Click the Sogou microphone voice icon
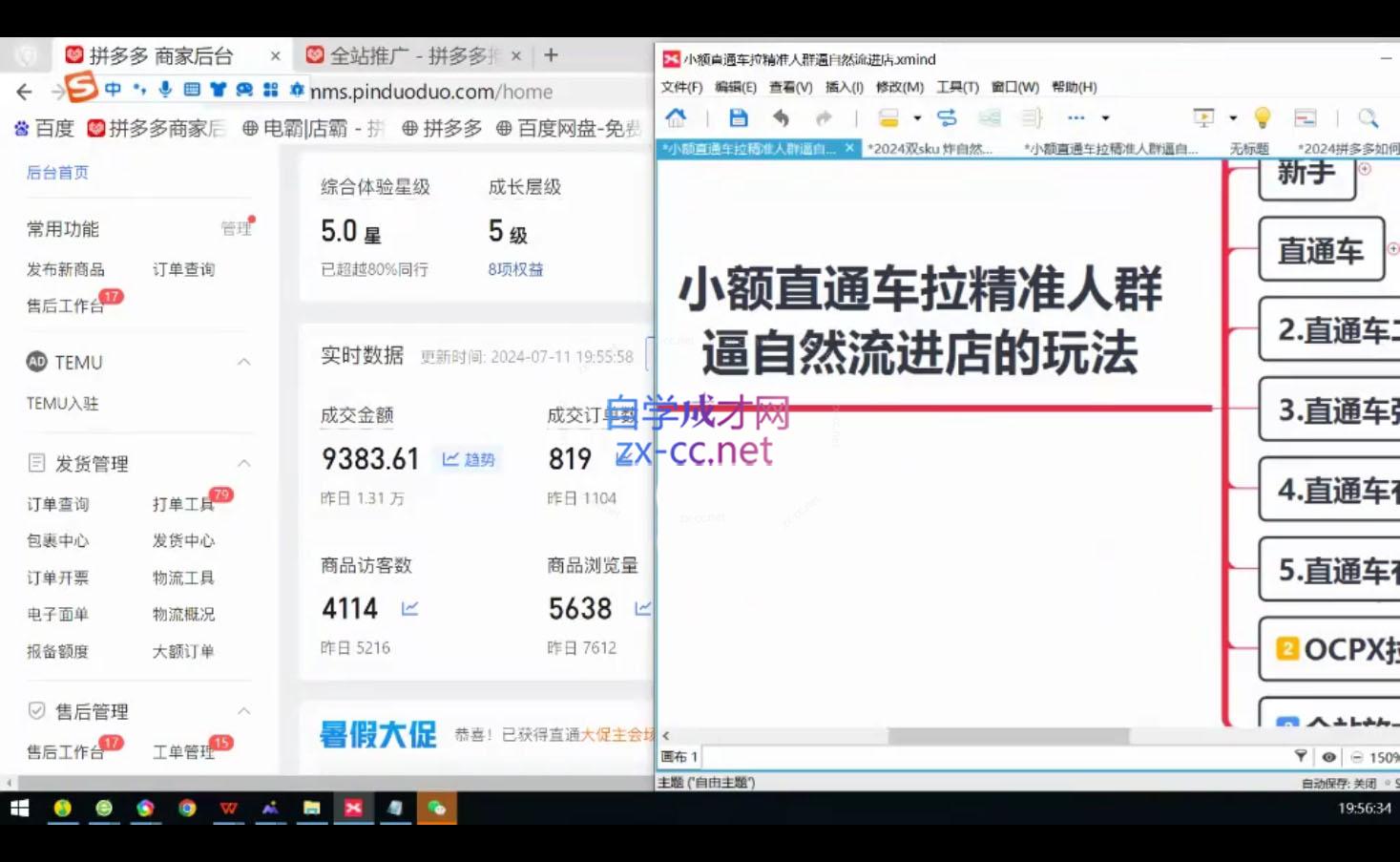Screen dimensions: 1400x862 click(x=165, y=90)
